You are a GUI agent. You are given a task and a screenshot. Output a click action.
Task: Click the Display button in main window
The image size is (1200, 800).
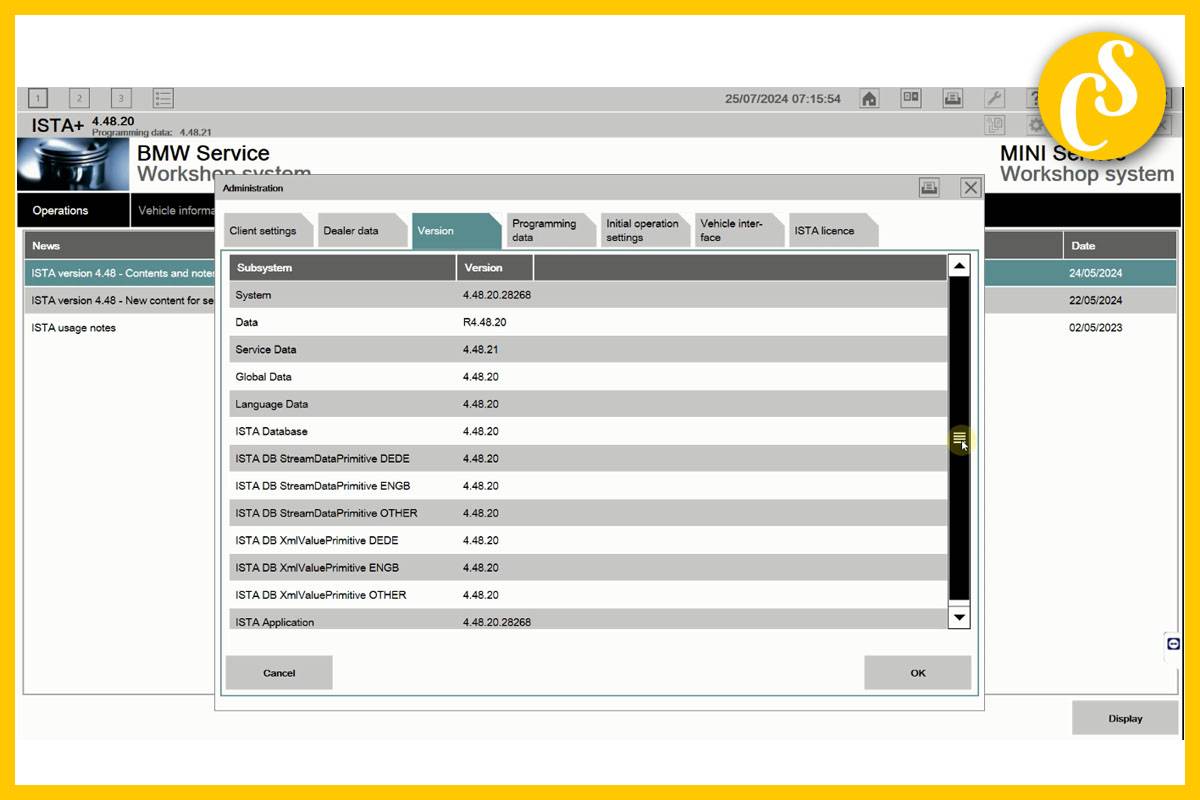click(x=1125, y=718)
